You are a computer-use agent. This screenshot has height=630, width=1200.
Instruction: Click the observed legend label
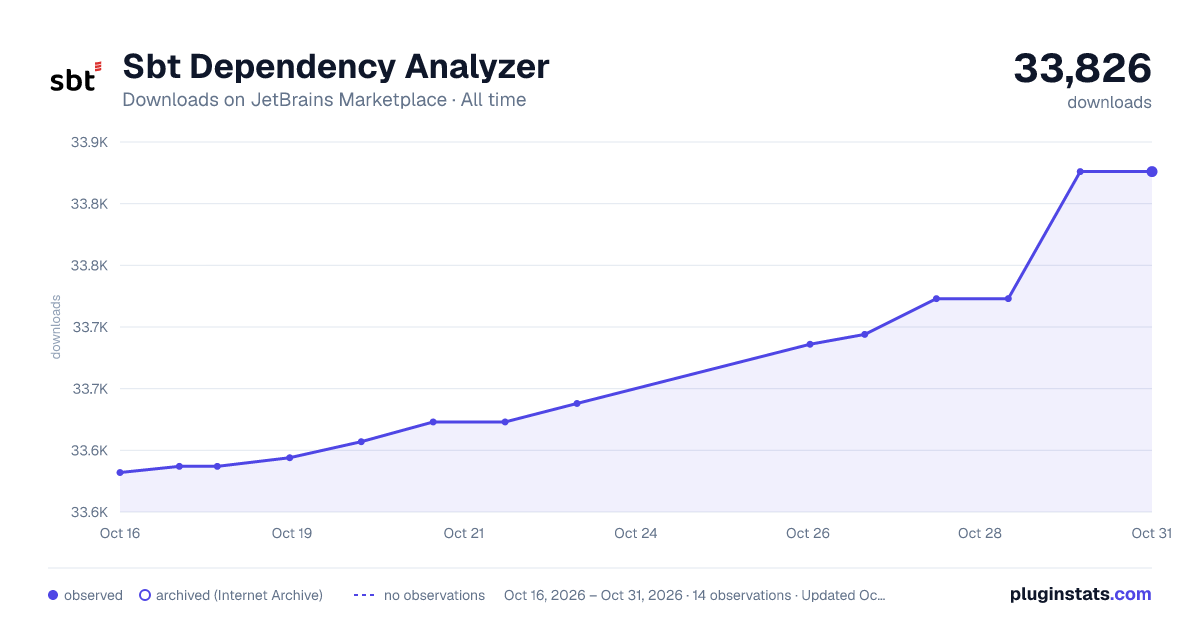[x=93, y=595]
